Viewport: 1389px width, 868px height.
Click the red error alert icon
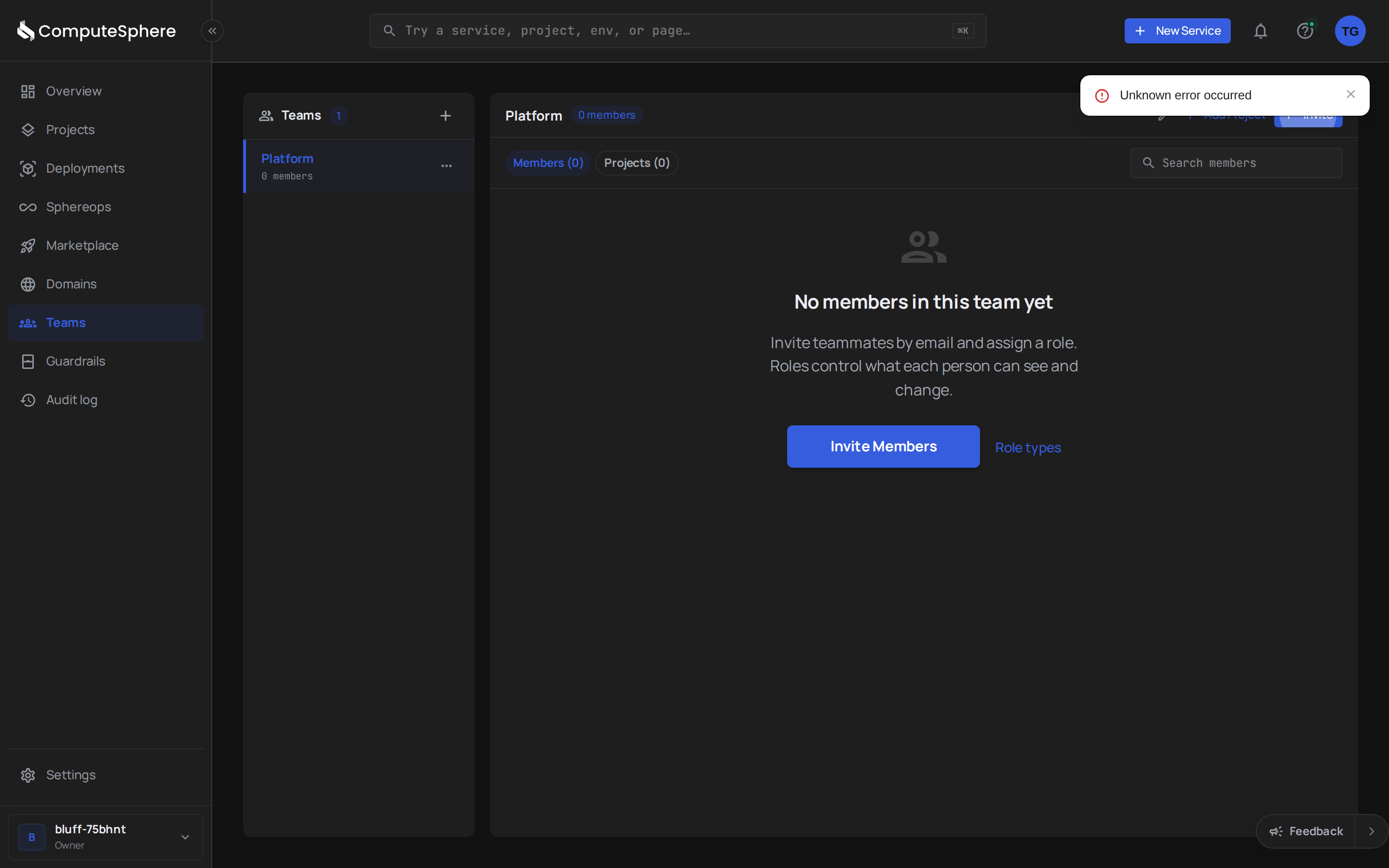tap(1102, 96)
